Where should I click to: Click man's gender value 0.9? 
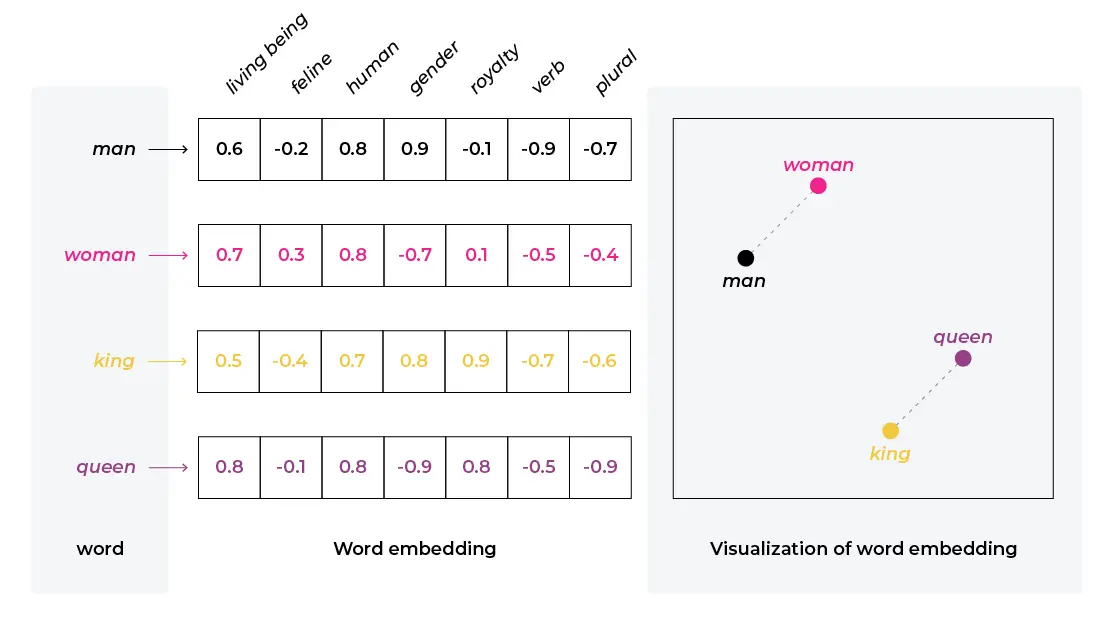click(x=414, y=150)
